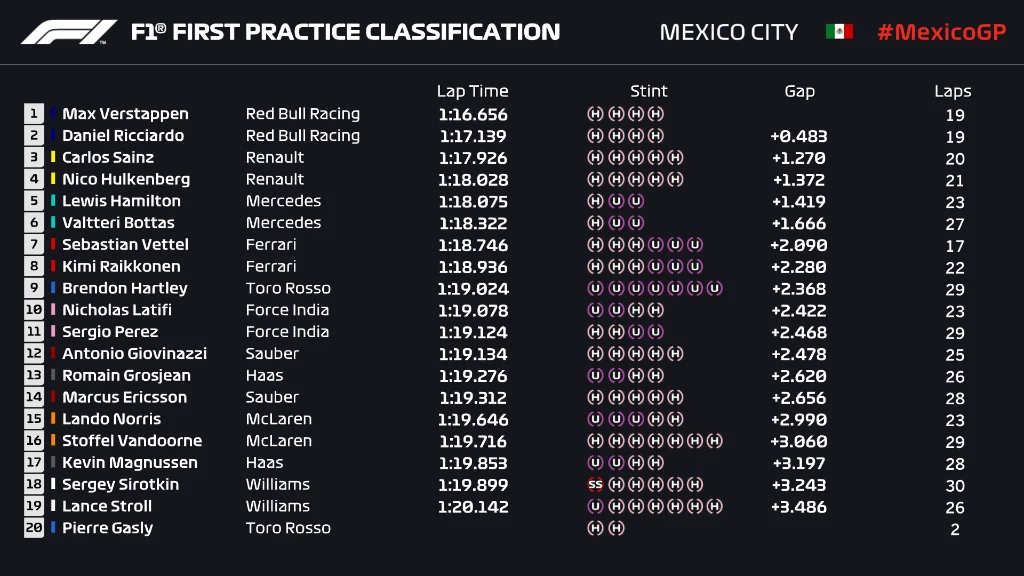Click the Gap column header
The image size is (1024, 576).
click(x=799, y=91)
